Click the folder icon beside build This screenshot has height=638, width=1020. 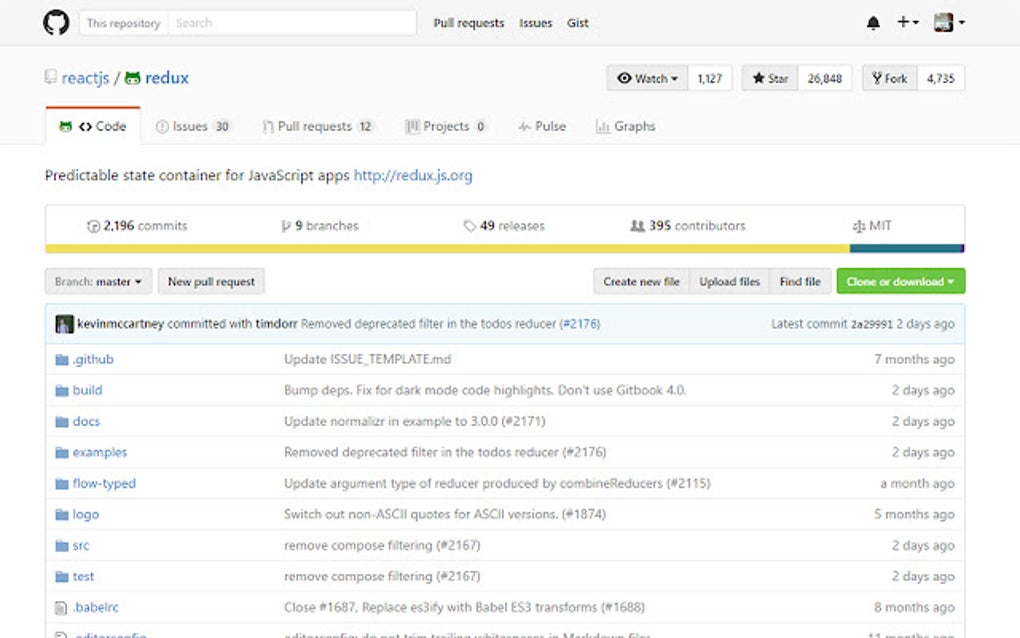click(x=62, y=391)
